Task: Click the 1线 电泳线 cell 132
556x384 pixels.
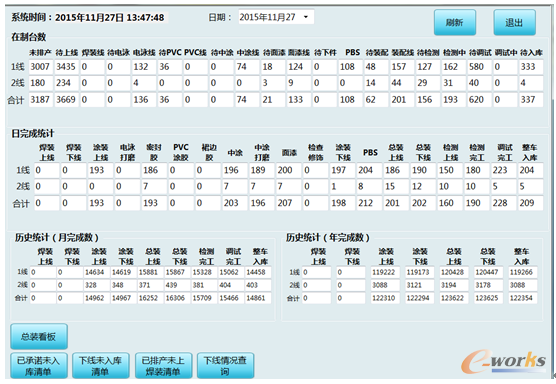Action: click(x=144, y=67)
